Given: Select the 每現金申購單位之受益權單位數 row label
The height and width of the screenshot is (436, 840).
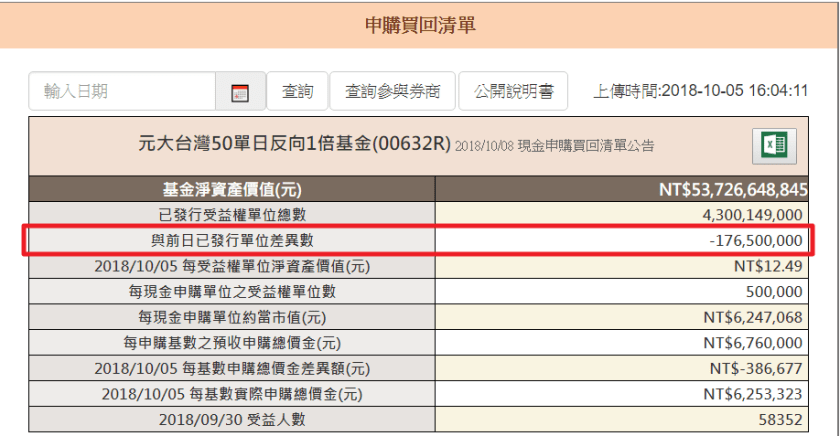Looking at the screenshot, I should [x=232, y=292].
